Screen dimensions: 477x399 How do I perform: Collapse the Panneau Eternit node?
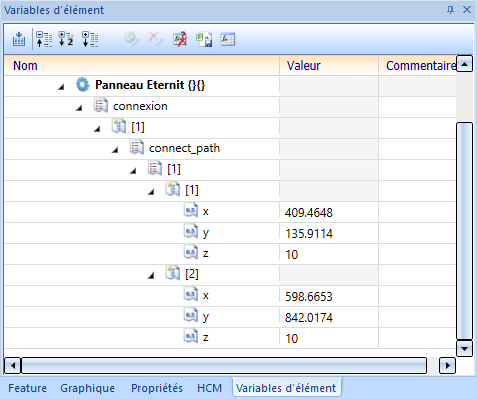pos(61,87)
